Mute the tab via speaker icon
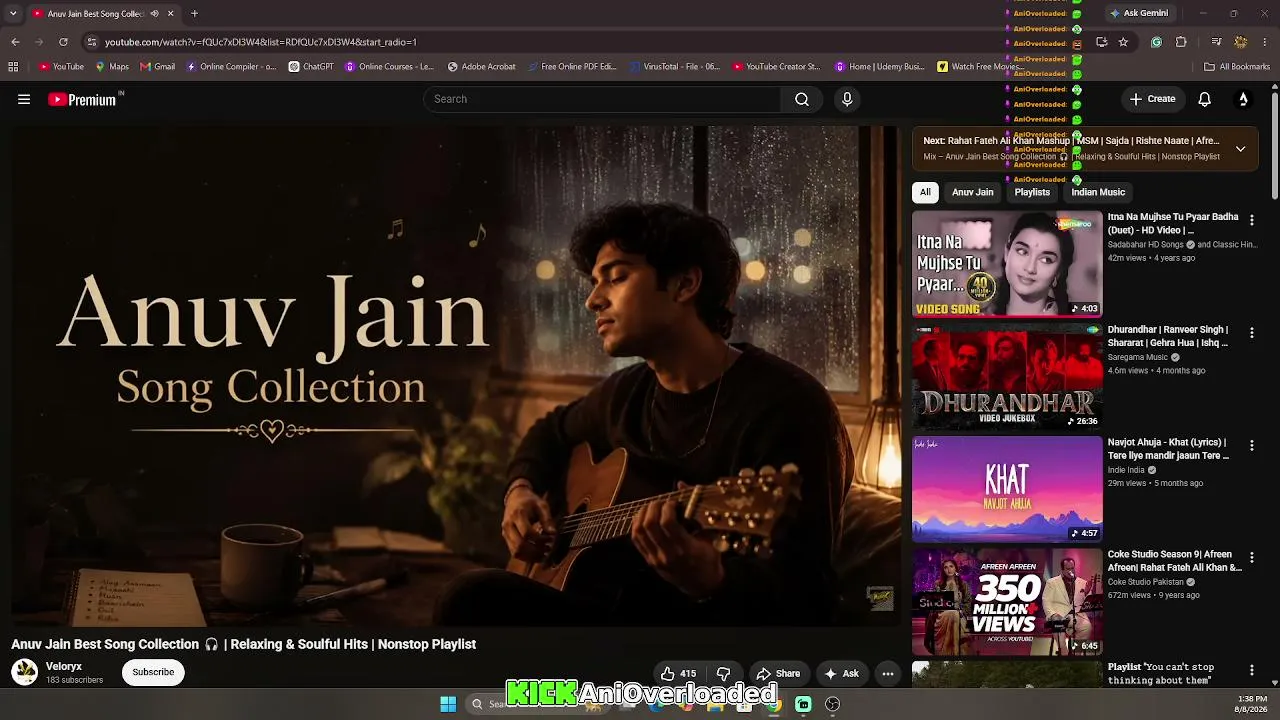 click(x=154, y=14)
